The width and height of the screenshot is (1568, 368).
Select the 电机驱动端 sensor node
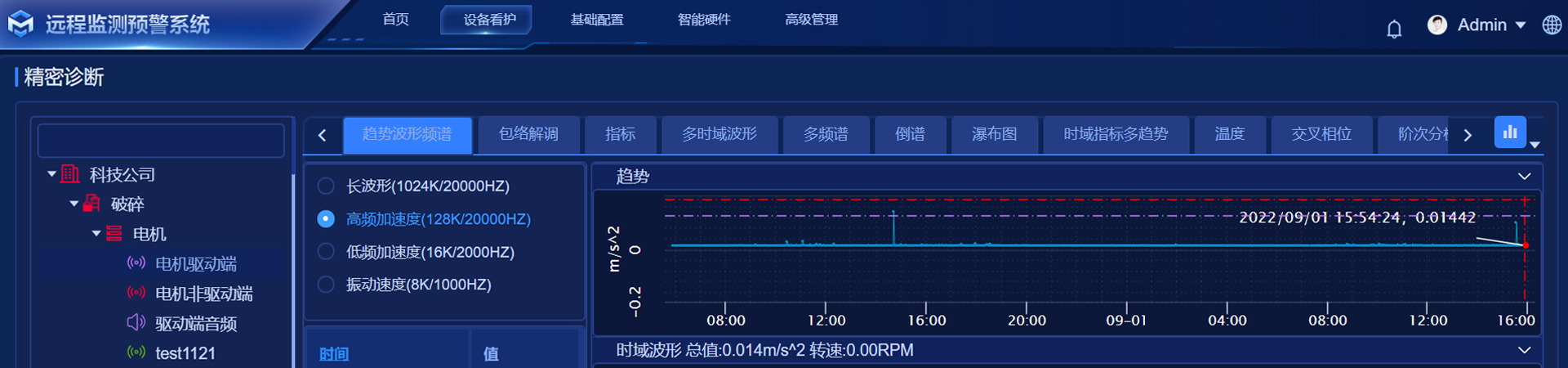tap(195, 264)
